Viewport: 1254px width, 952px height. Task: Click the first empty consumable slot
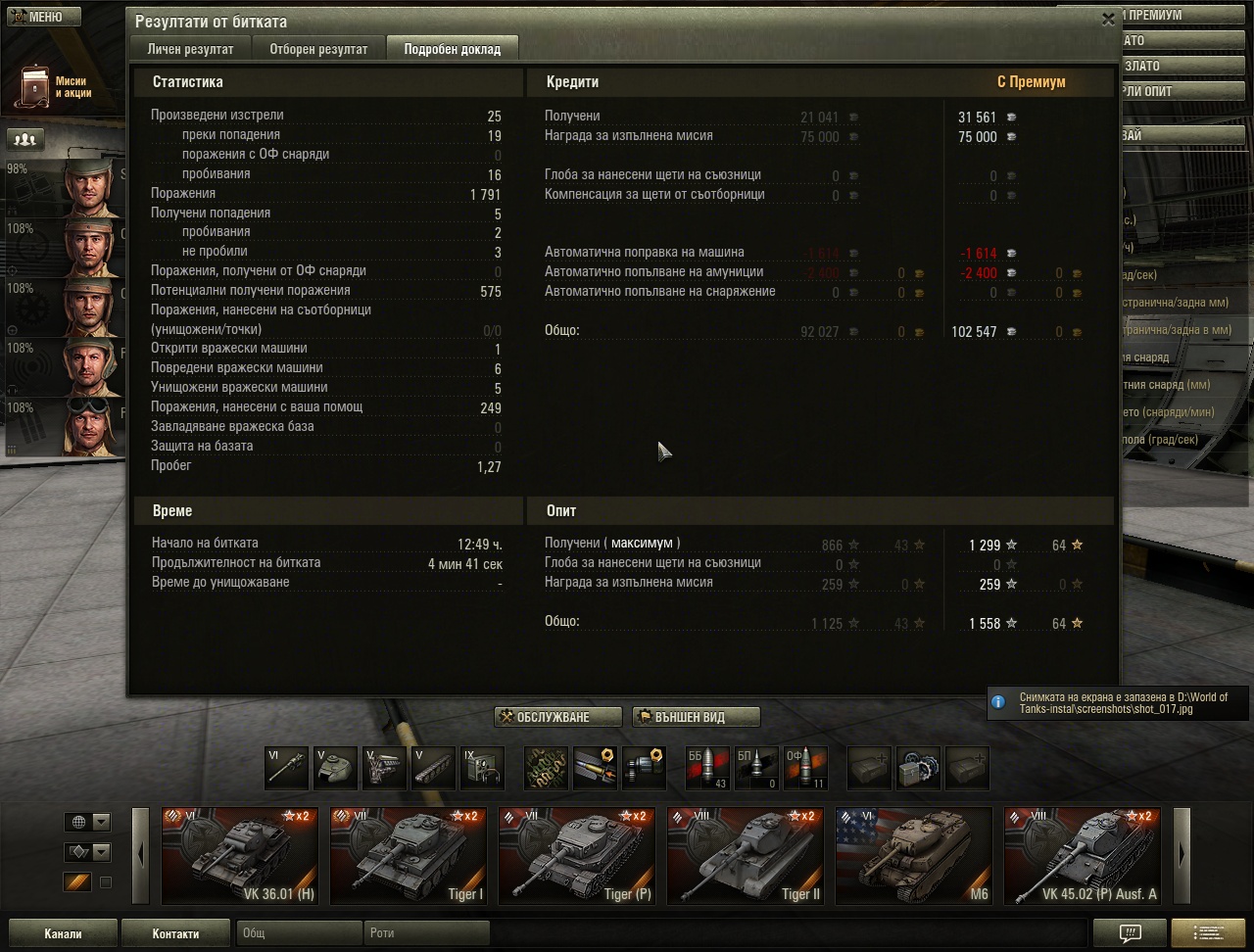pyautogui.click(x=869, y=768)
